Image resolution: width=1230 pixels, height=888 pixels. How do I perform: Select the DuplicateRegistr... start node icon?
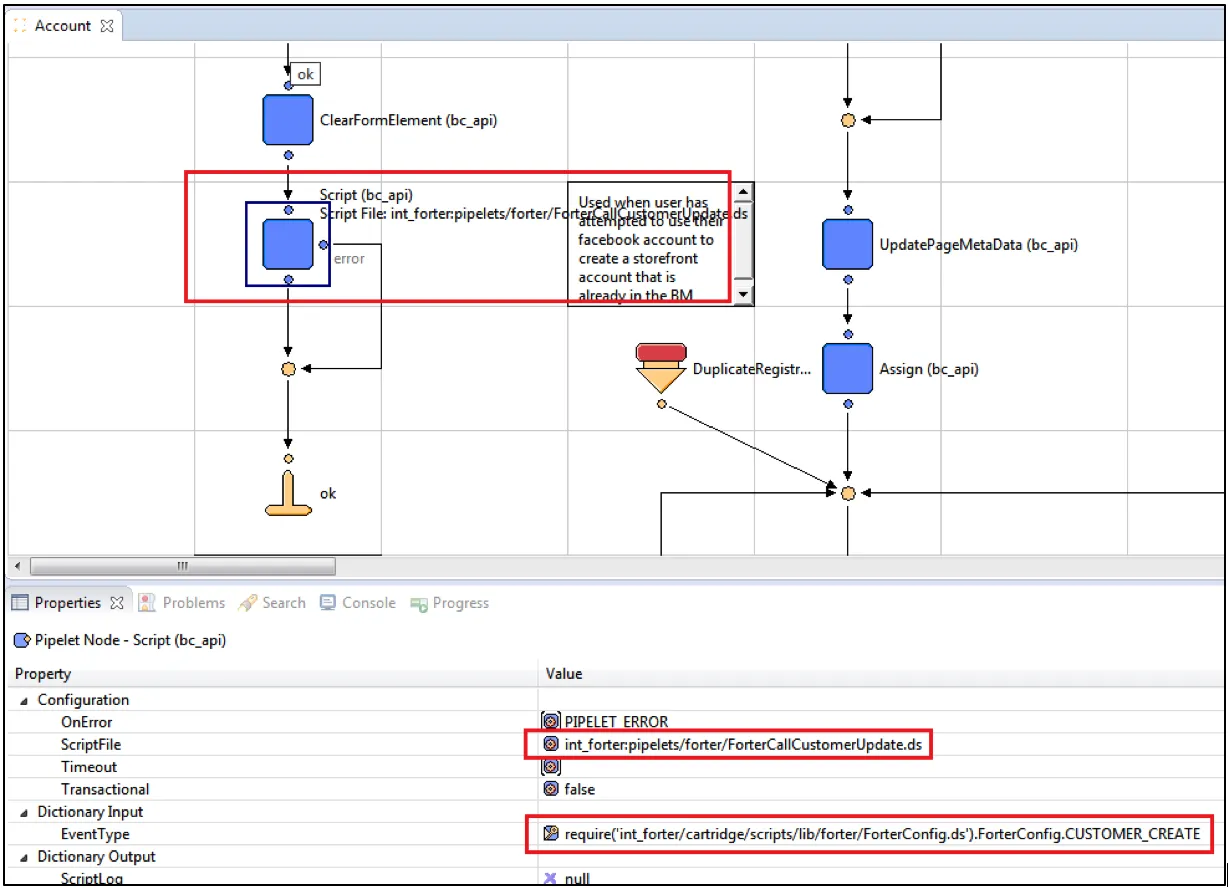(x=661, y=368)
